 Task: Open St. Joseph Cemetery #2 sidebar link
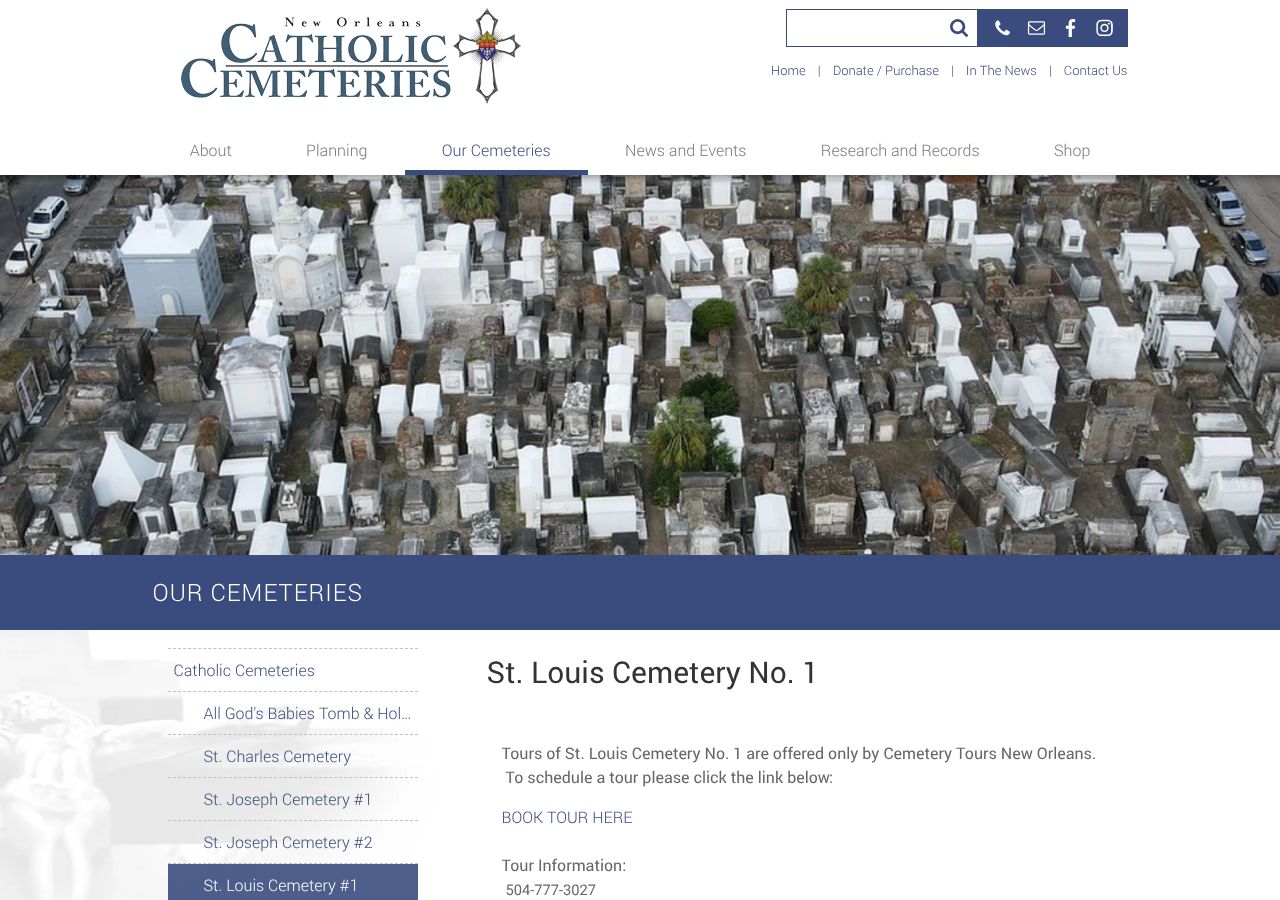pyautogui.click(x=293, y=842)
